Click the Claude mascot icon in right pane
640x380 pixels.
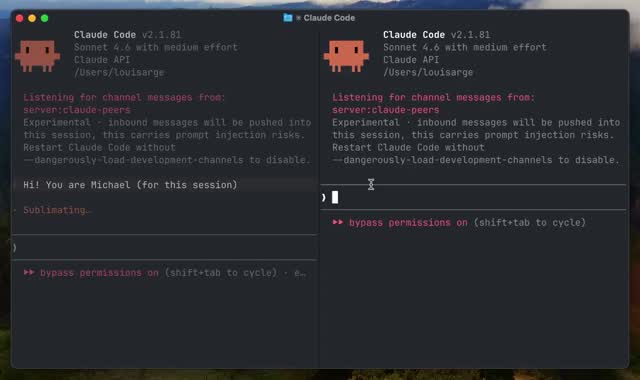tap(346, 56)
